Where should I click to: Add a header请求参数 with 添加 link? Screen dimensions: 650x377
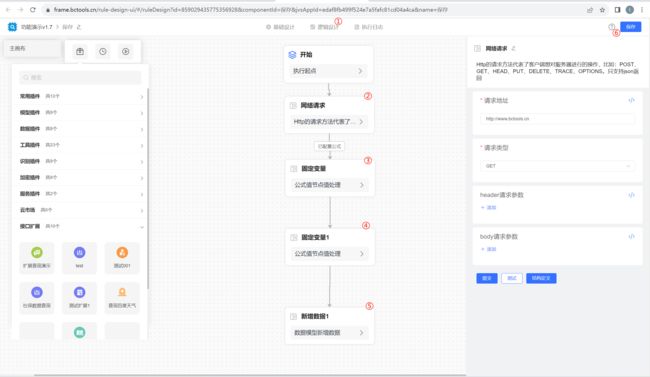488,207
